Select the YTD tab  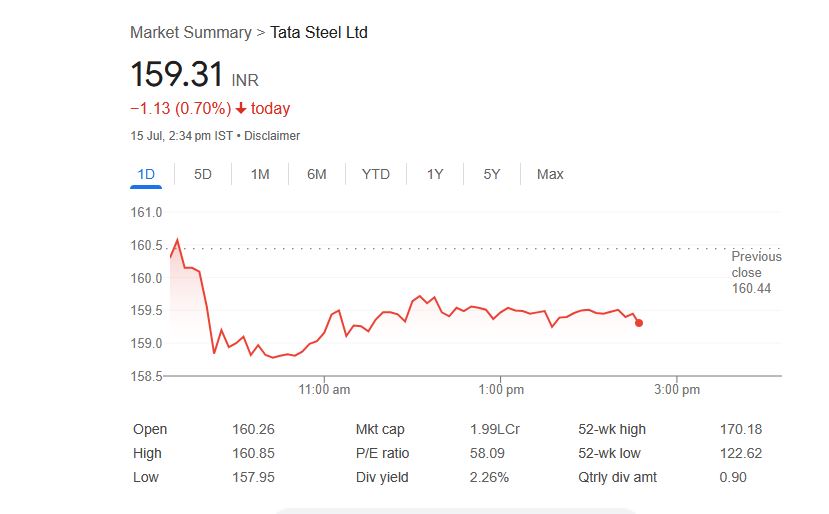tap(376, 175)
